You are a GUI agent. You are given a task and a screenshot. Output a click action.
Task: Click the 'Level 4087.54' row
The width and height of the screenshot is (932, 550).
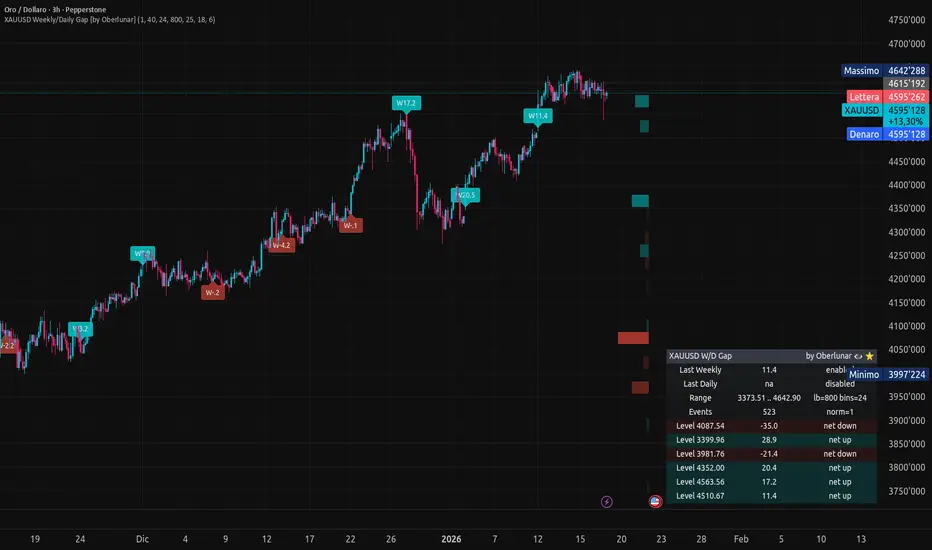pyautogui.click(x=771, y=426)
